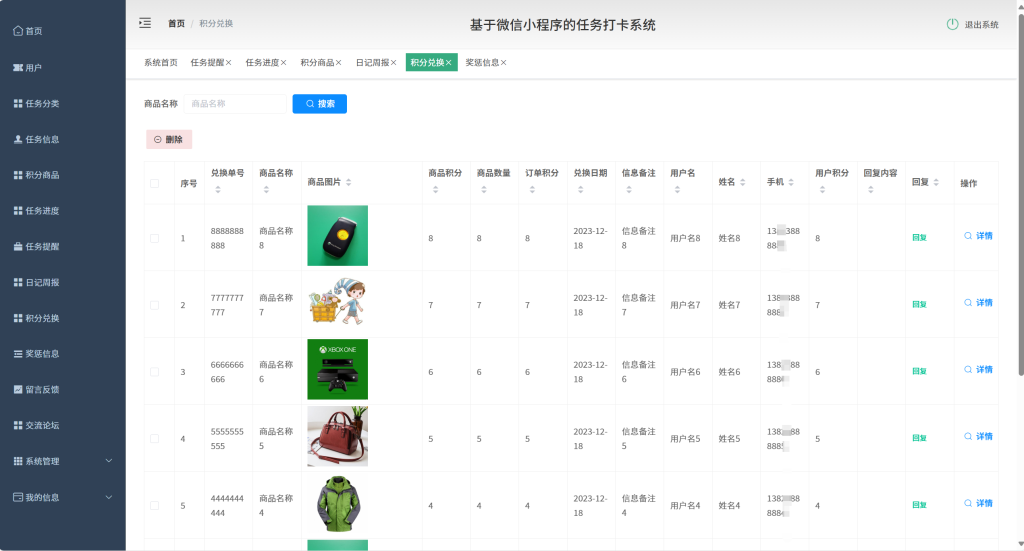Click 回复 for 用户名8 row

pyautogui.click(x=919, y=238)
